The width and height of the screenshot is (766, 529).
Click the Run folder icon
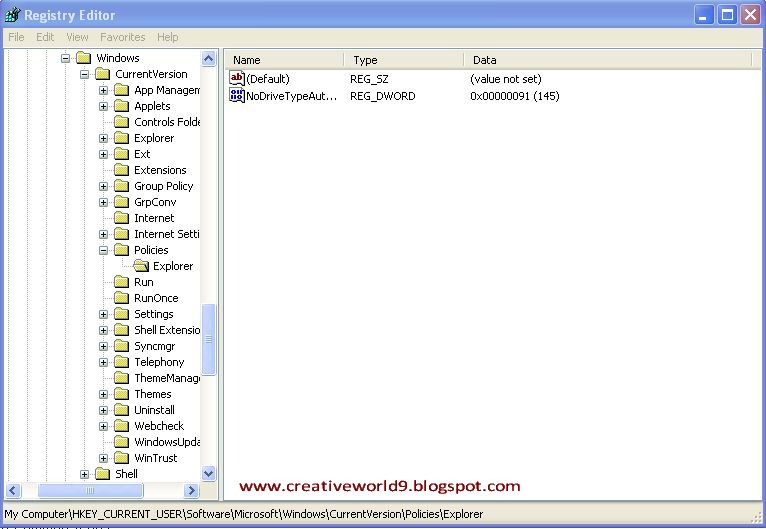[x=122, y=282]
